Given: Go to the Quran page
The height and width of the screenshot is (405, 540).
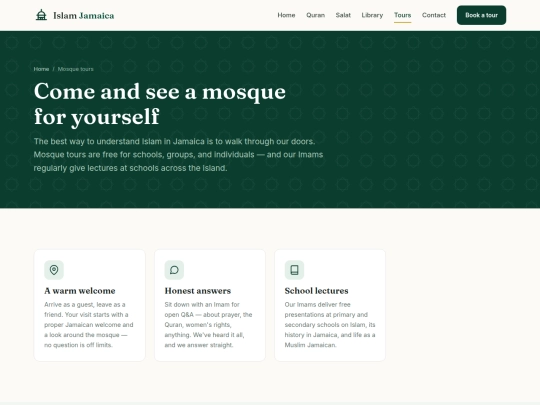Looking at the screenshot, I should (315, 15).
